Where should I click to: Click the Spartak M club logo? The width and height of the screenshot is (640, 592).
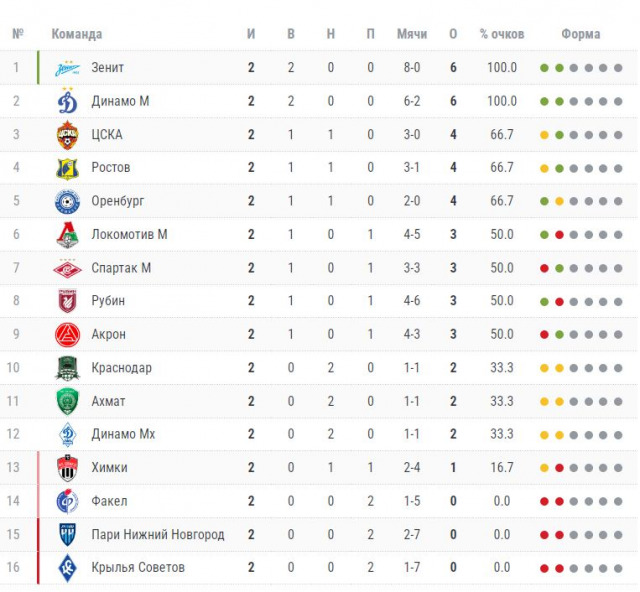pyautogui.click(x=67, y=268)
